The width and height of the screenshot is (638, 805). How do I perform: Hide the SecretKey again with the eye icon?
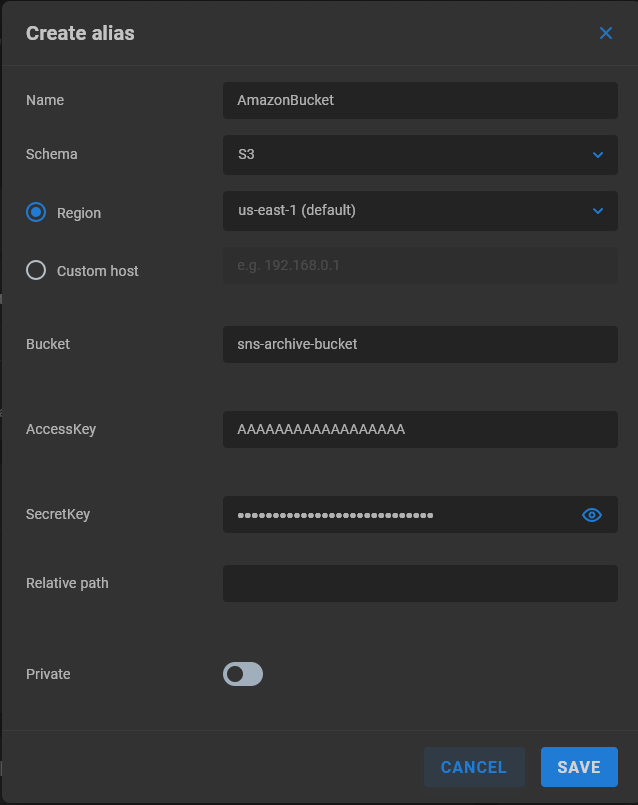pos(591,514)
